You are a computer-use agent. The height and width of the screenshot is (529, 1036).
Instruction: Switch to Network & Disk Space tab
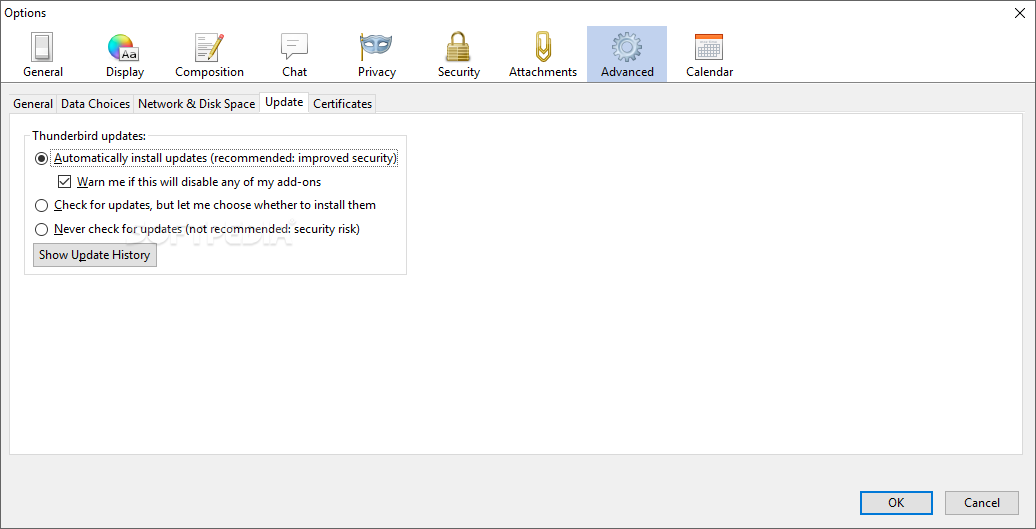(x=197, y=104)
